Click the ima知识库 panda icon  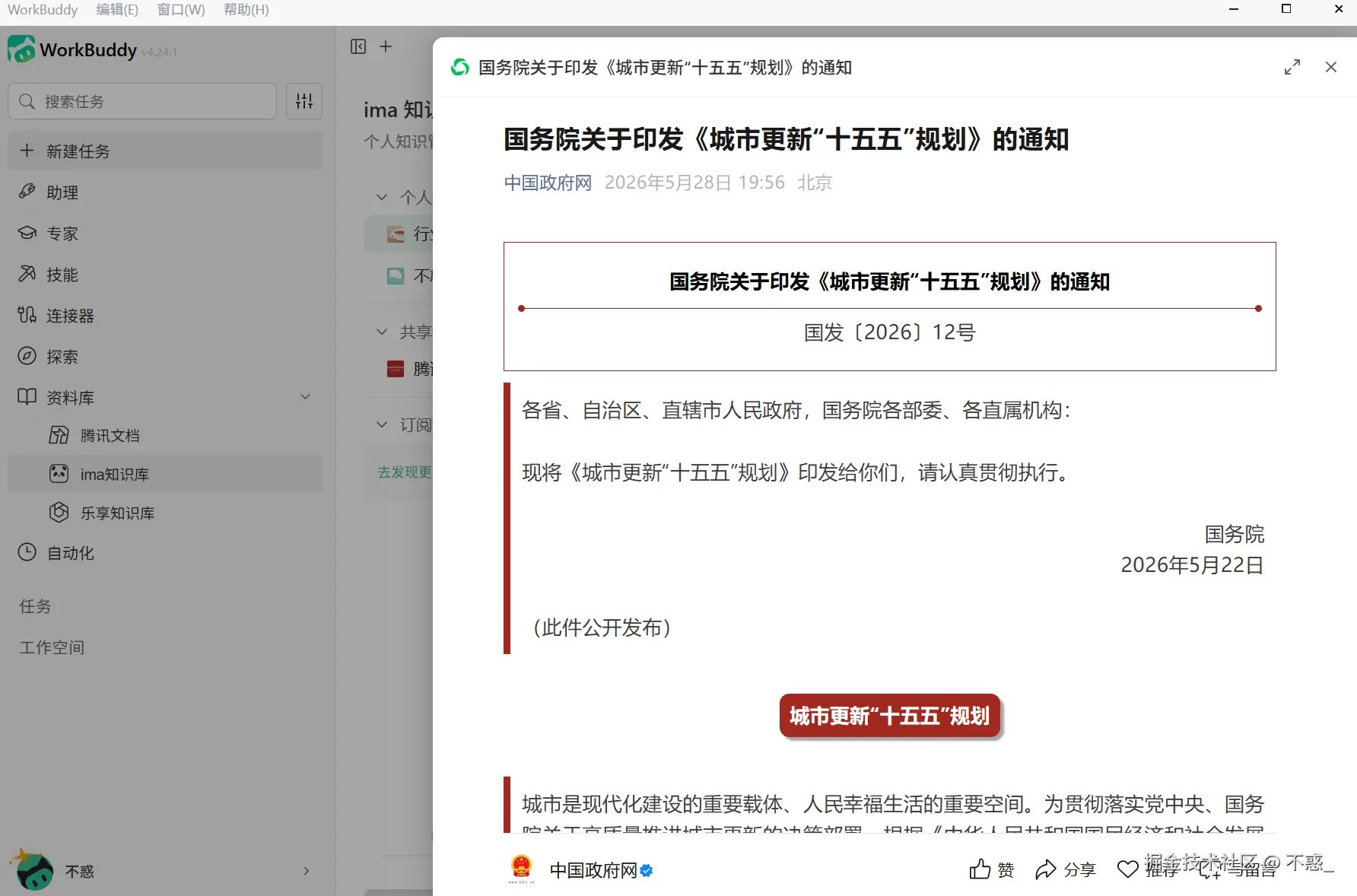pos(59,473)
